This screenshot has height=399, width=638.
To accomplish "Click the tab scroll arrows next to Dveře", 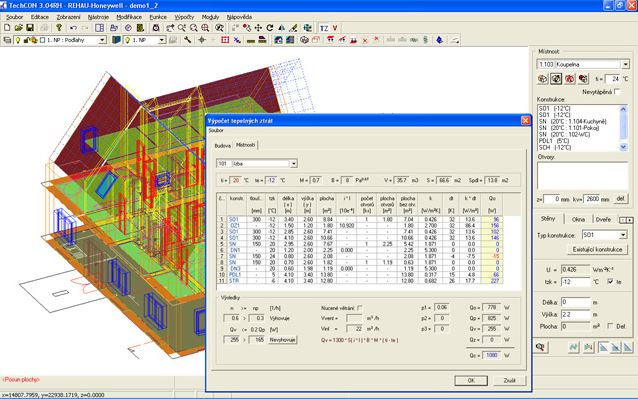I will (626, 220).
